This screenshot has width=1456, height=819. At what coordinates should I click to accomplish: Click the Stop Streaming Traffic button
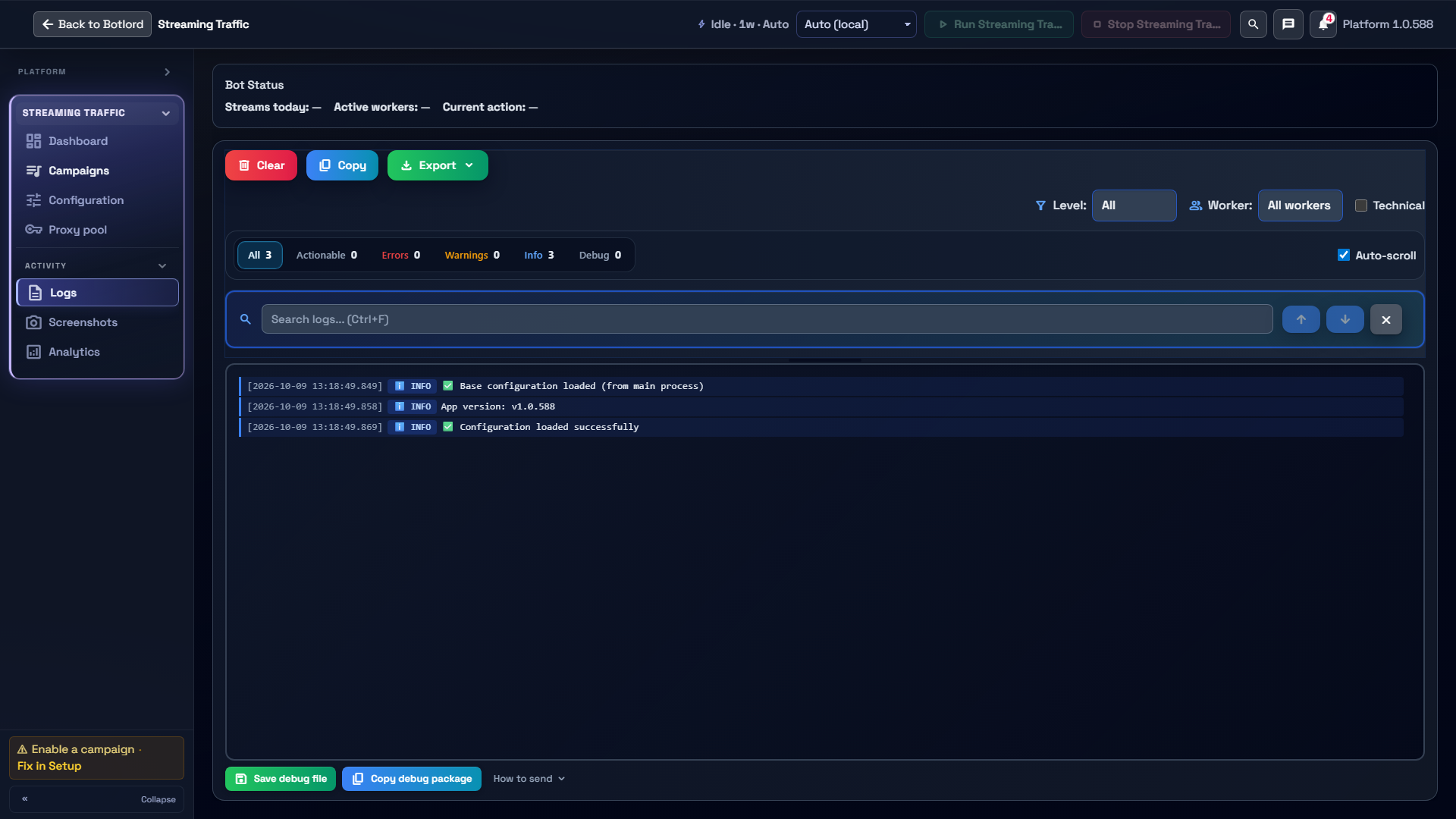[x=1156, y=24]
